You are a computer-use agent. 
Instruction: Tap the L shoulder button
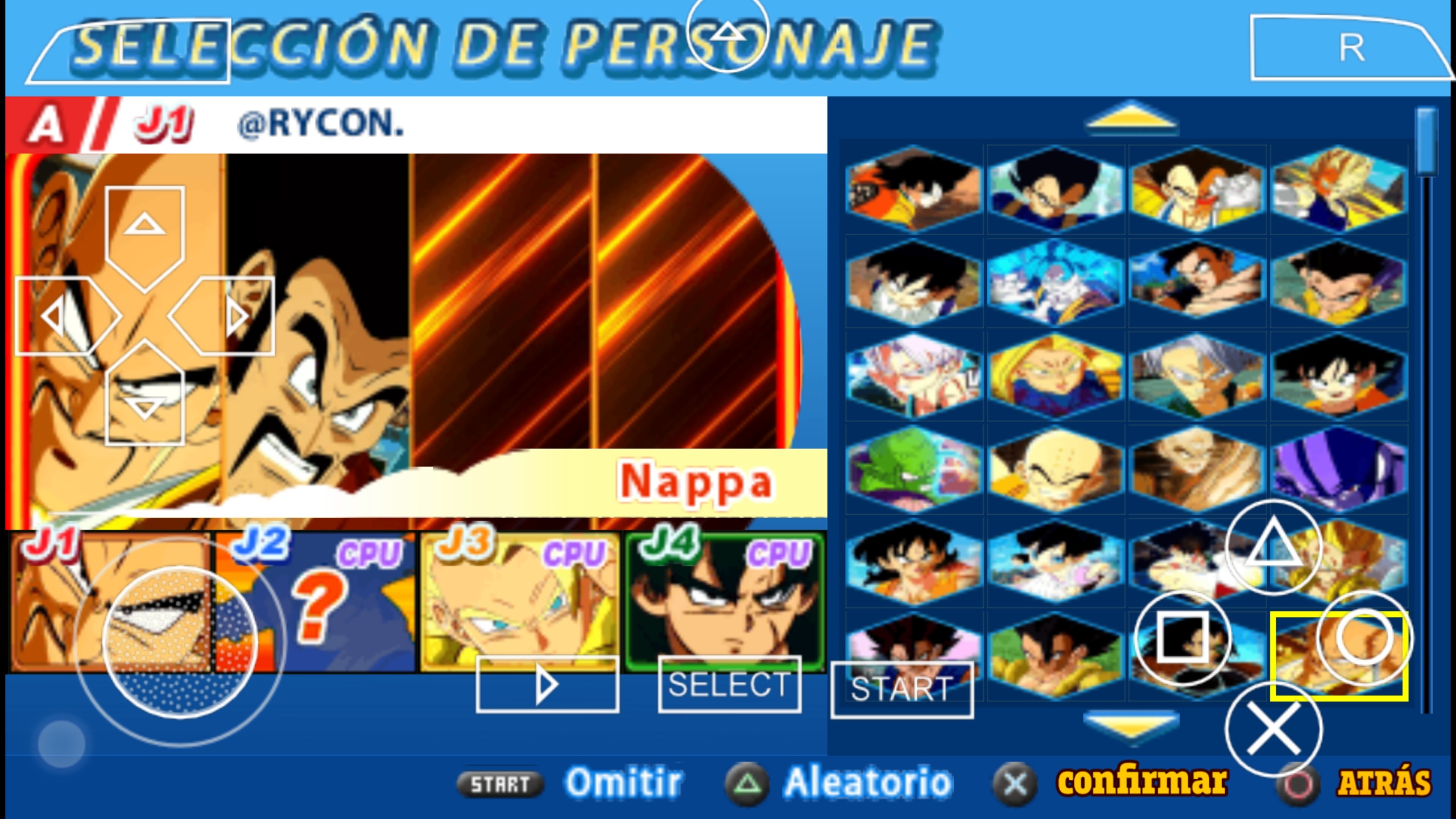pos(127,51)
